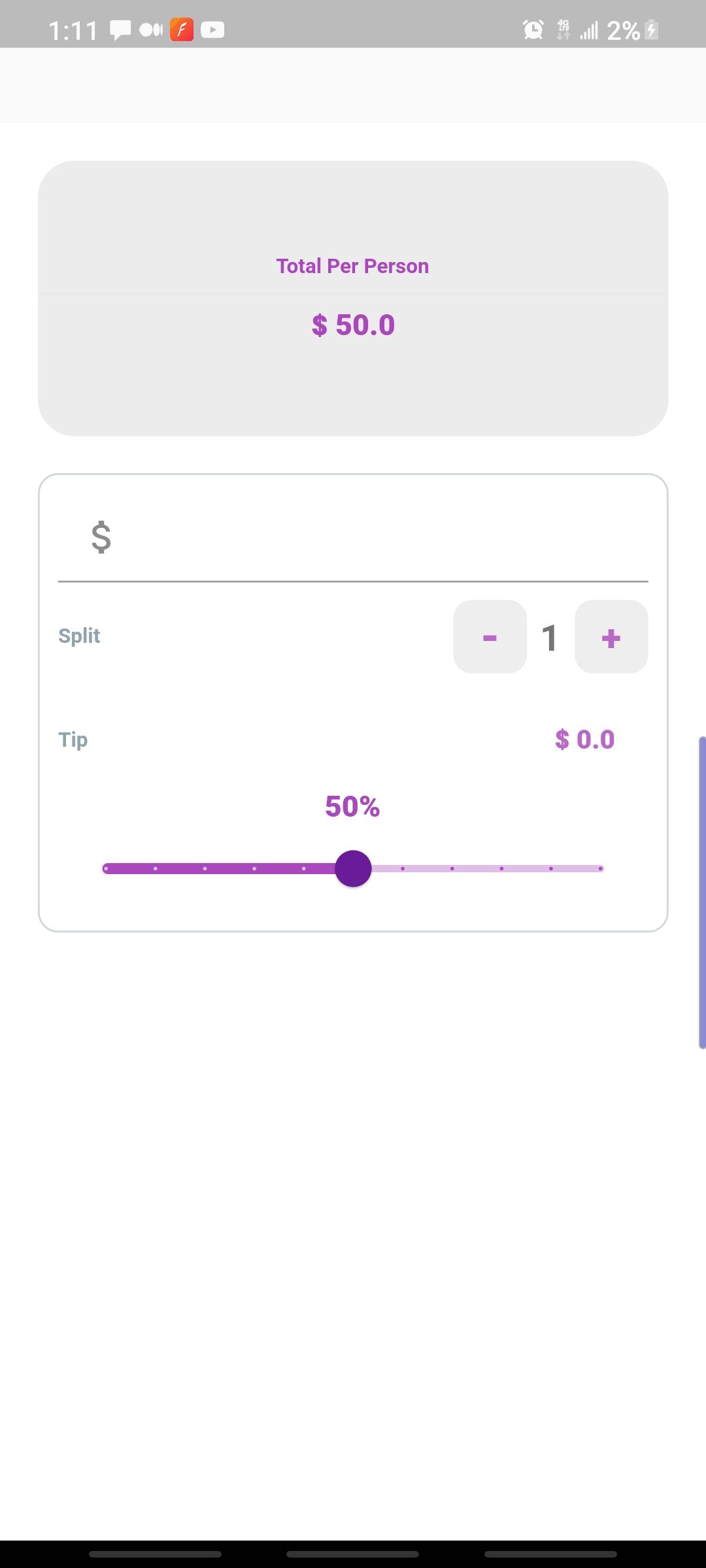Open the Flutter app notification icon
Viewport: 706px width, 1568px height.
point(181,29)
